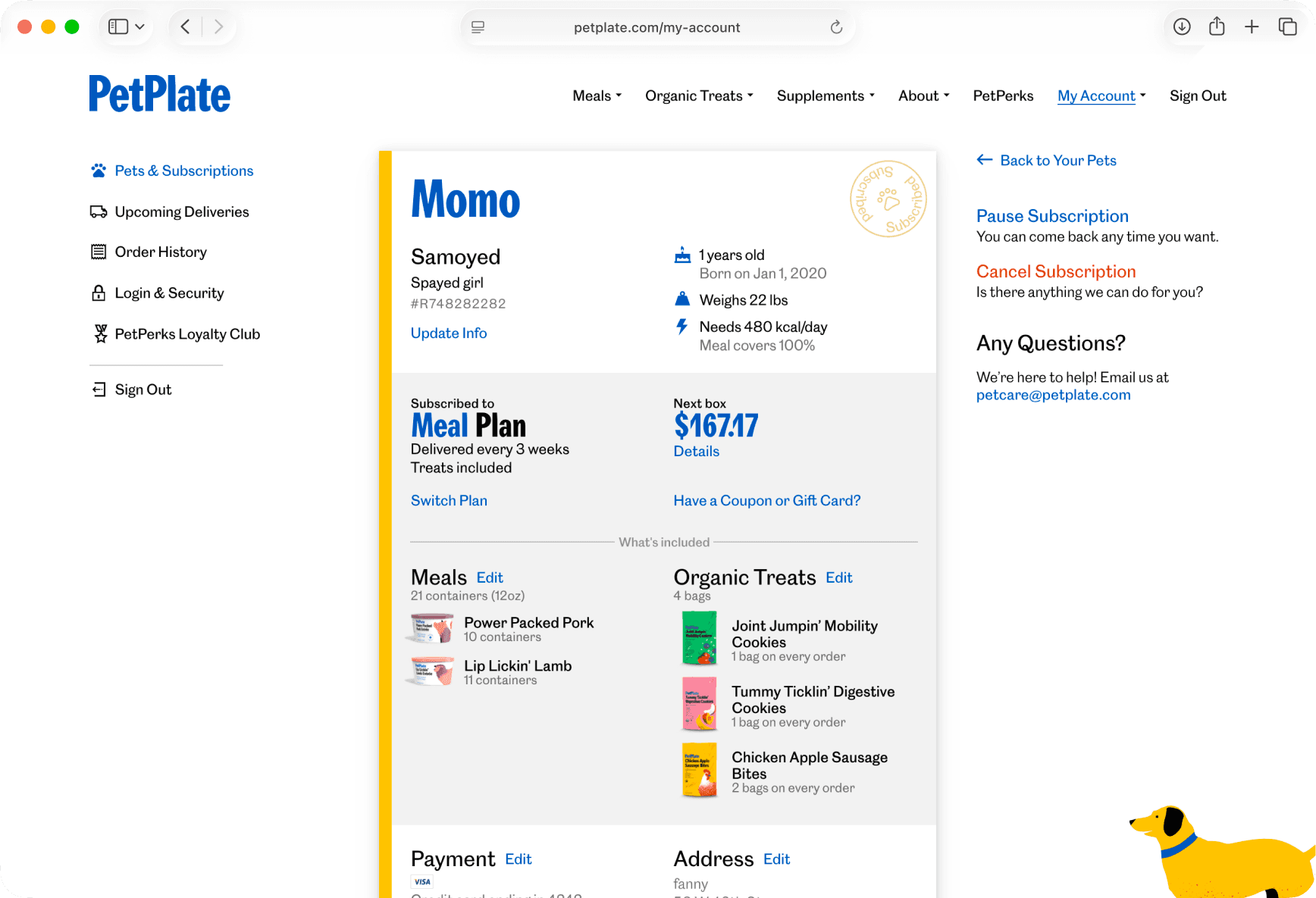Click Sign Out in the sidebar
This screenshot has width=1316, height=898.
click(143, 390)
